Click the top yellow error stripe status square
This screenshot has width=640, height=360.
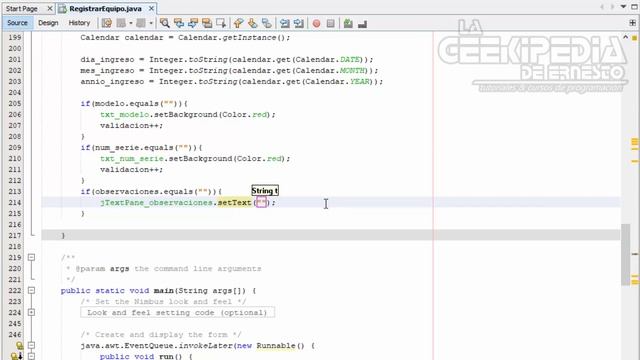[x=634, y=38]
